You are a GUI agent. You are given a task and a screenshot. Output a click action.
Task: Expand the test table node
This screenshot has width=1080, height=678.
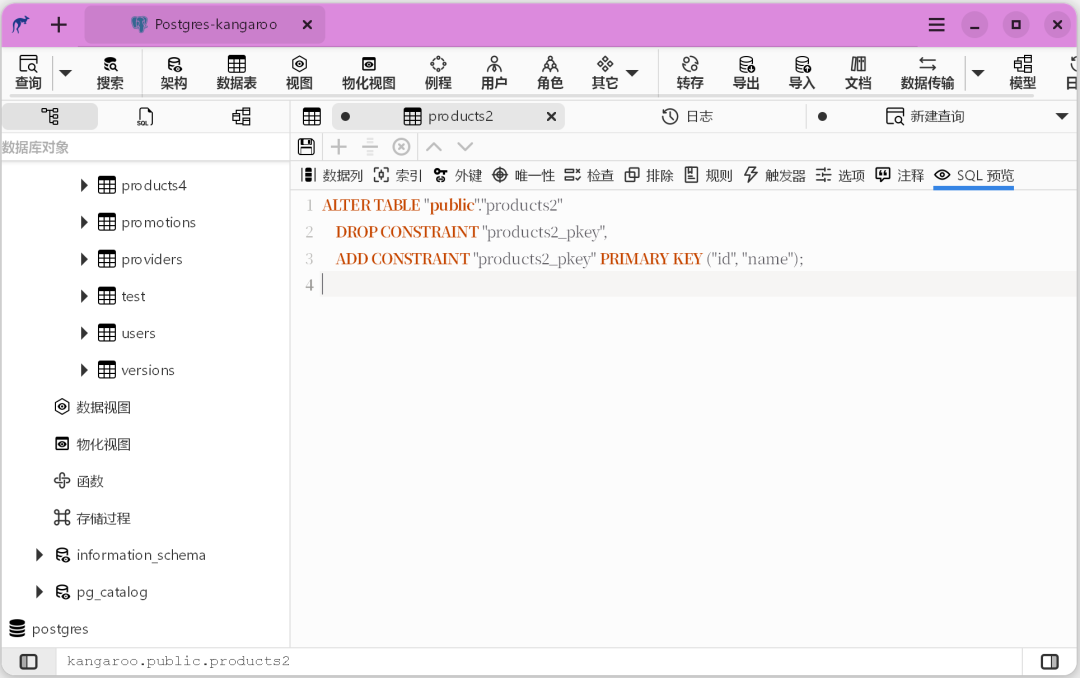[x=83, y=296]
